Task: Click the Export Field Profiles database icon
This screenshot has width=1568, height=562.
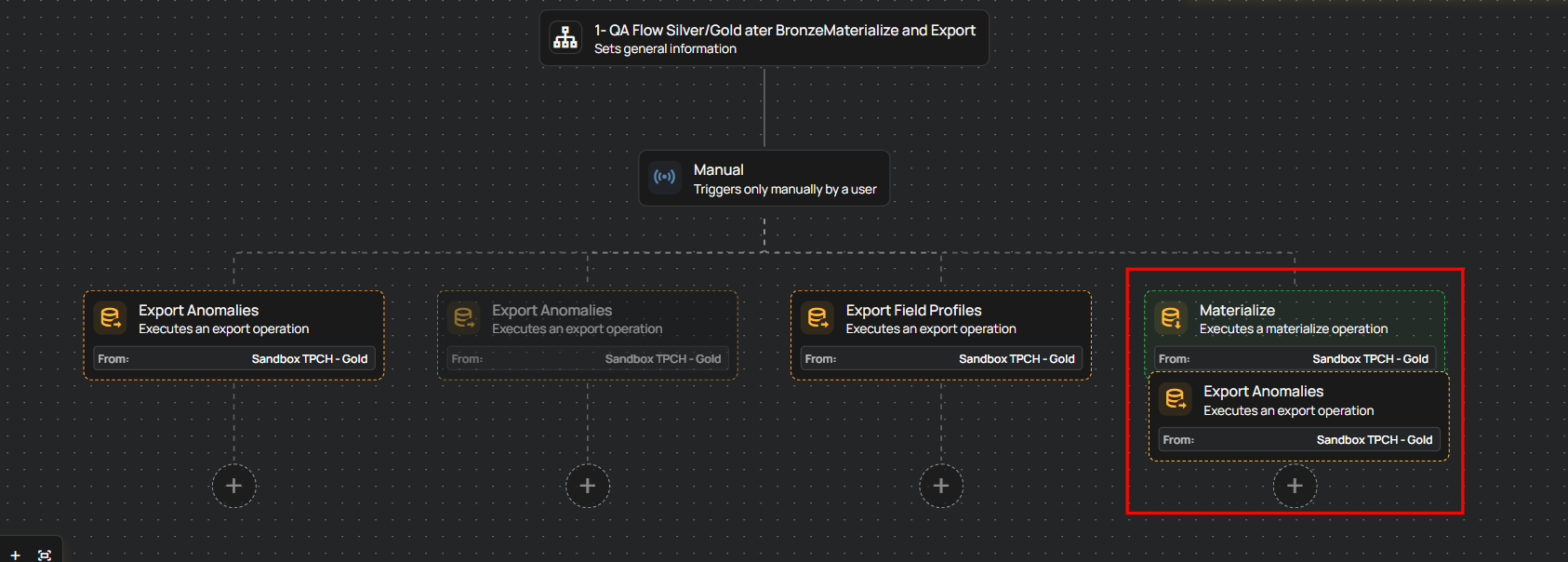Action: (817, 318)
